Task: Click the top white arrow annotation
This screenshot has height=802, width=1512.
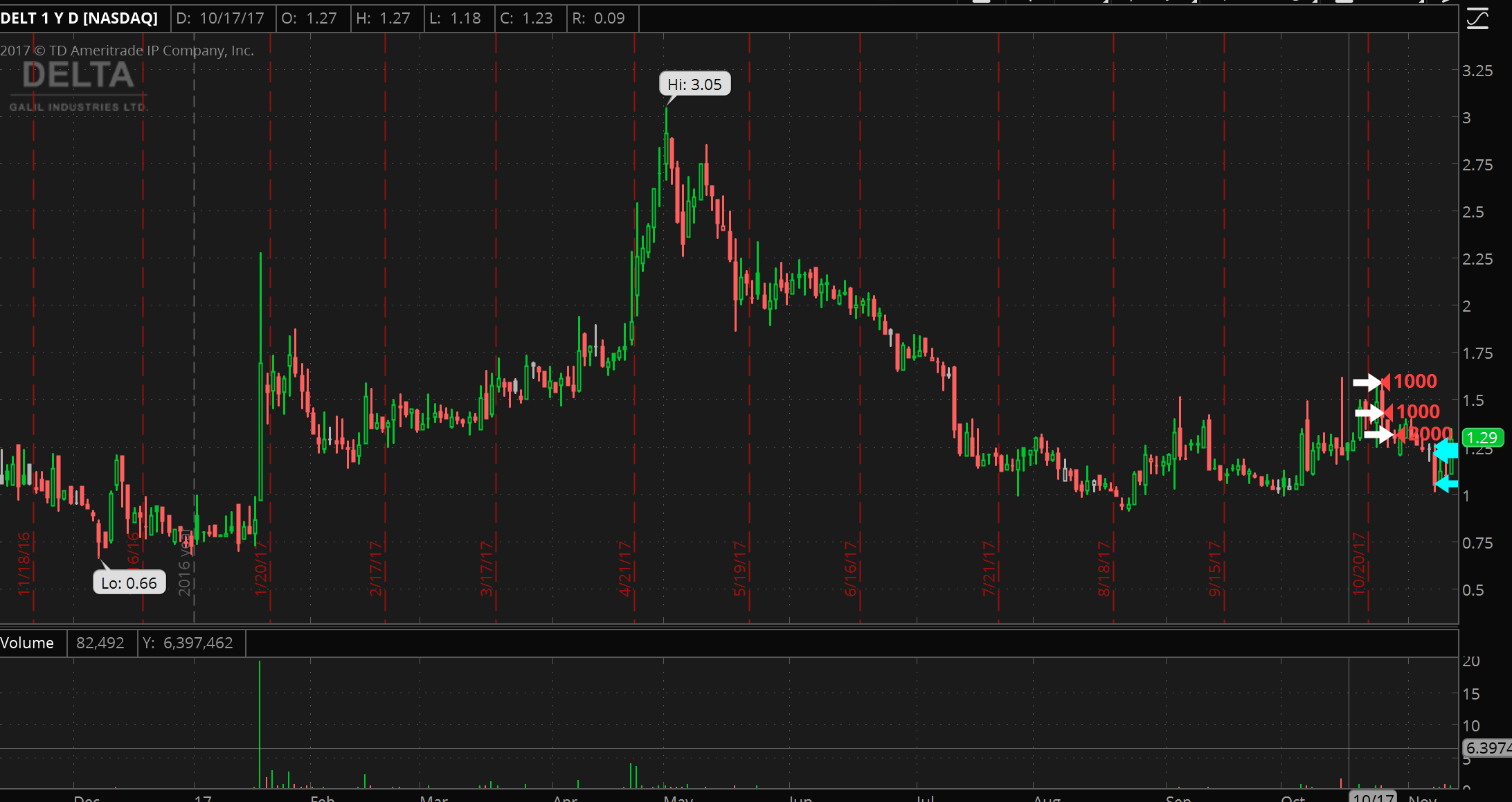Action: coord(1367,382)
